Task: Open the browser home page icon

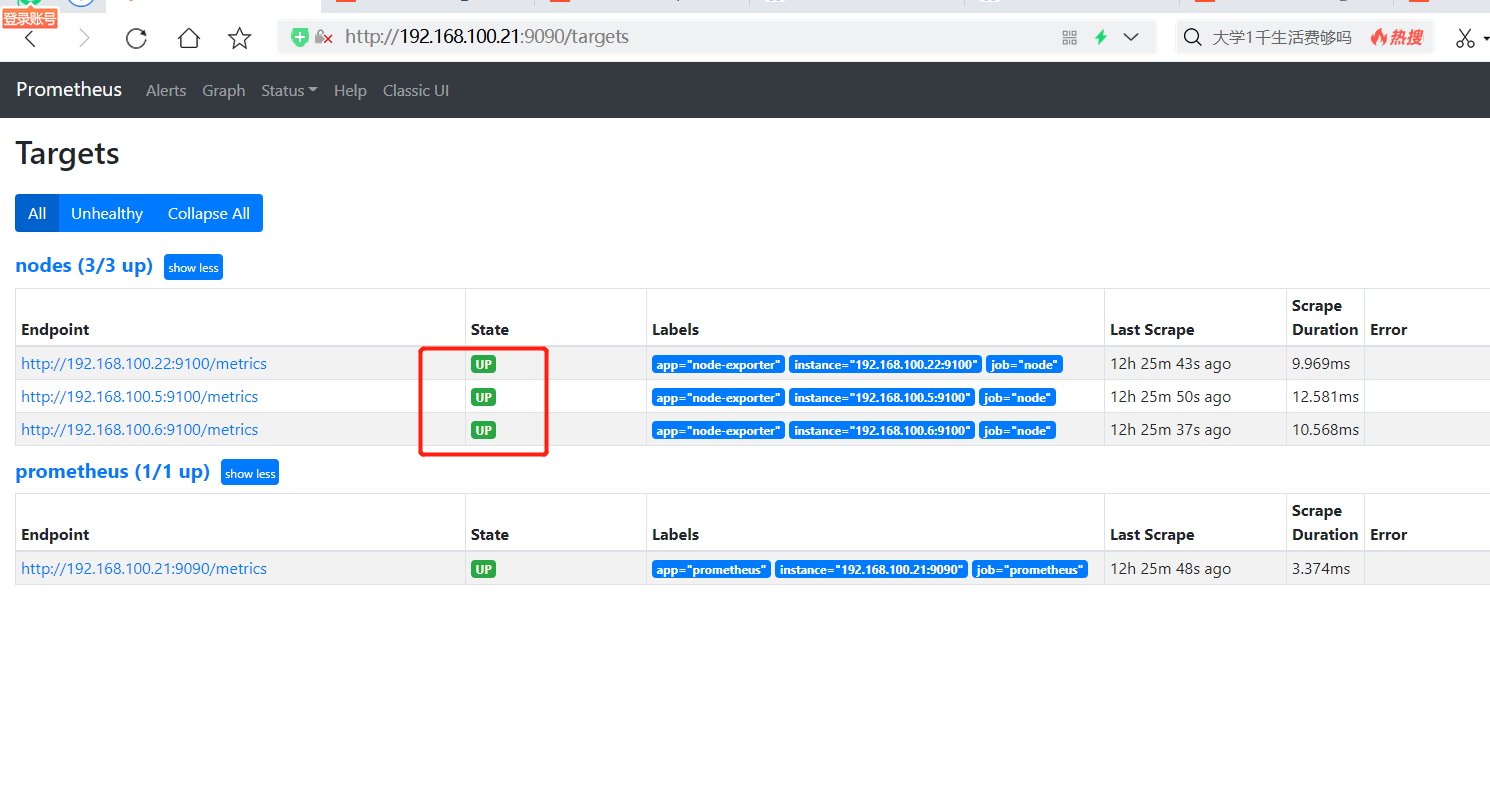Action: pos(188,38)
